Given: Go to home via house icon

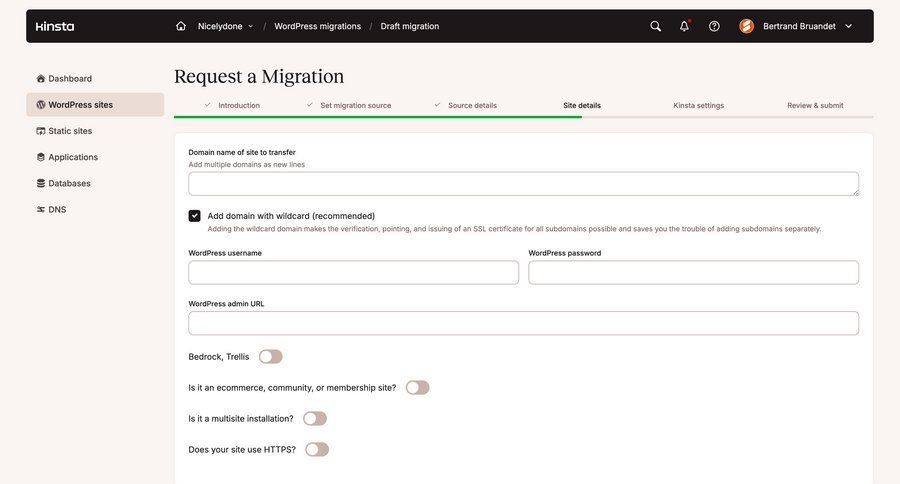Looking at the screenshot, I should click(181, 26).
